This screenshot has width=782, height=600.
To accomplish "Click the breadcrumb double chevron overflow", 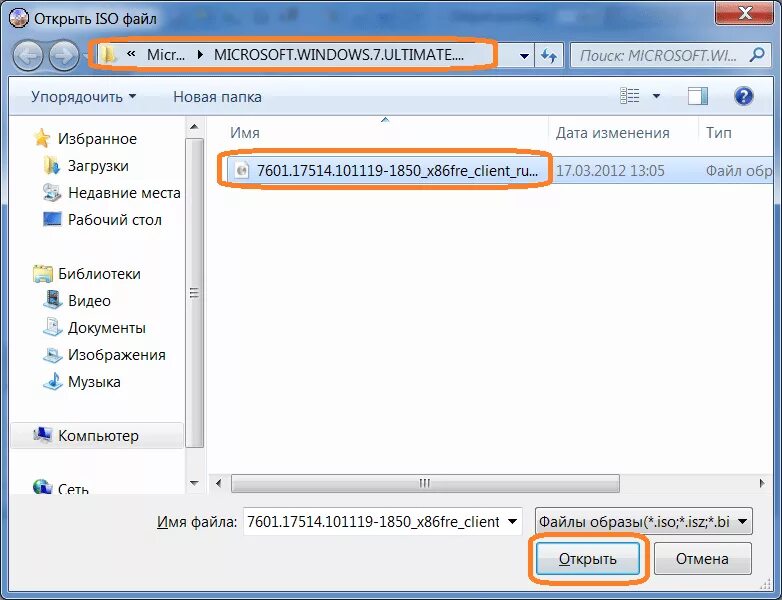I will tap(131, 54).
